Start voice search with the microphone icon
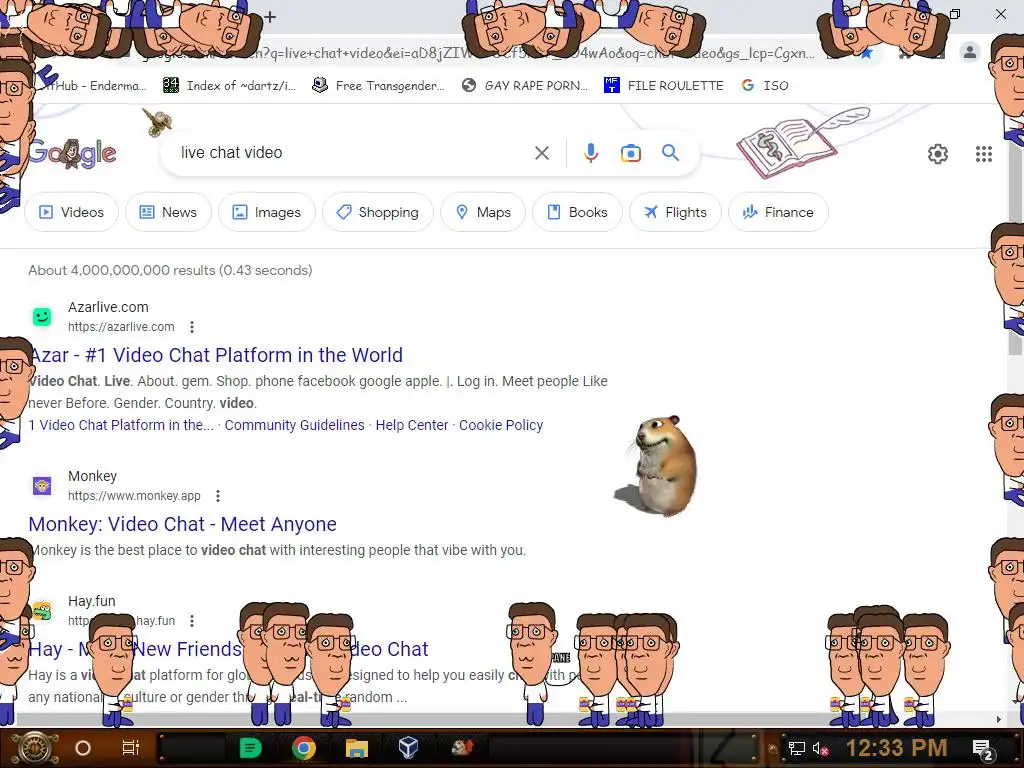1024x768 pixels. pyautogui.click(x=590, y=153)
